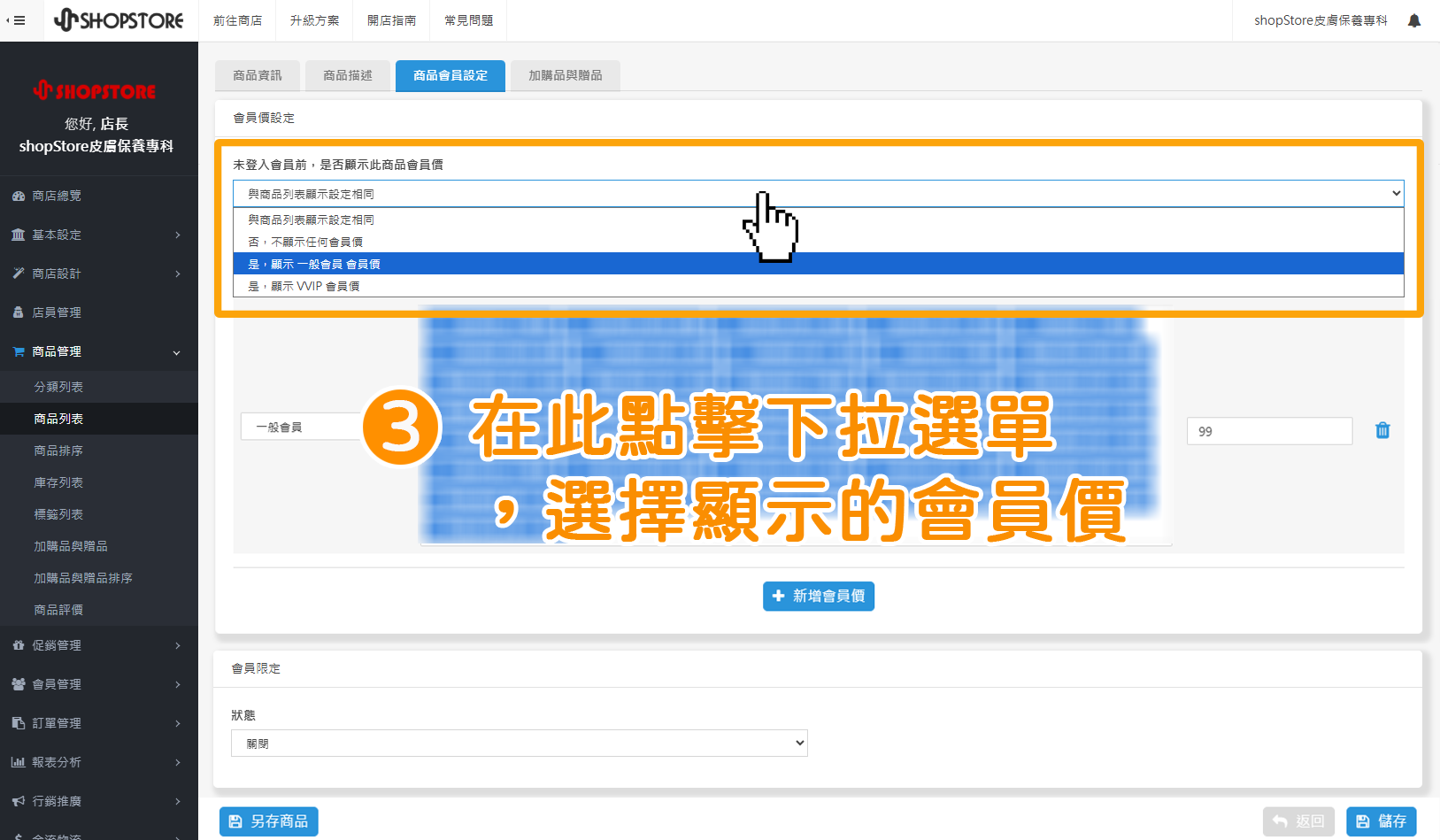The width and height of the screenshot is (1440, 840).
Task: Open 前往商店 in the top menu
Action: [237, 19]
